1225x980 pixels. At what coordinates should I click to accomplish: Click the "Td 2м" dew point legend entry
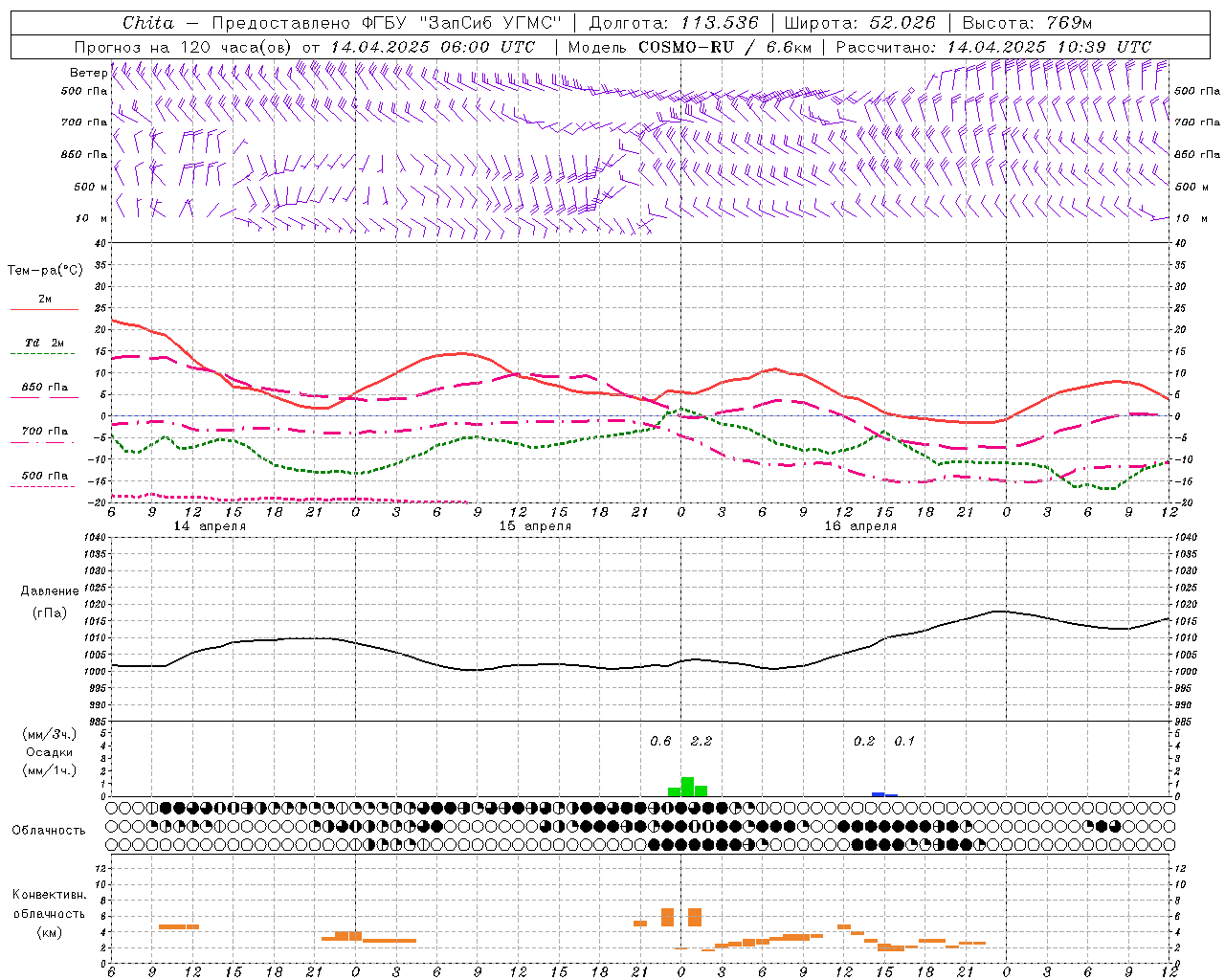pos(45,344)
